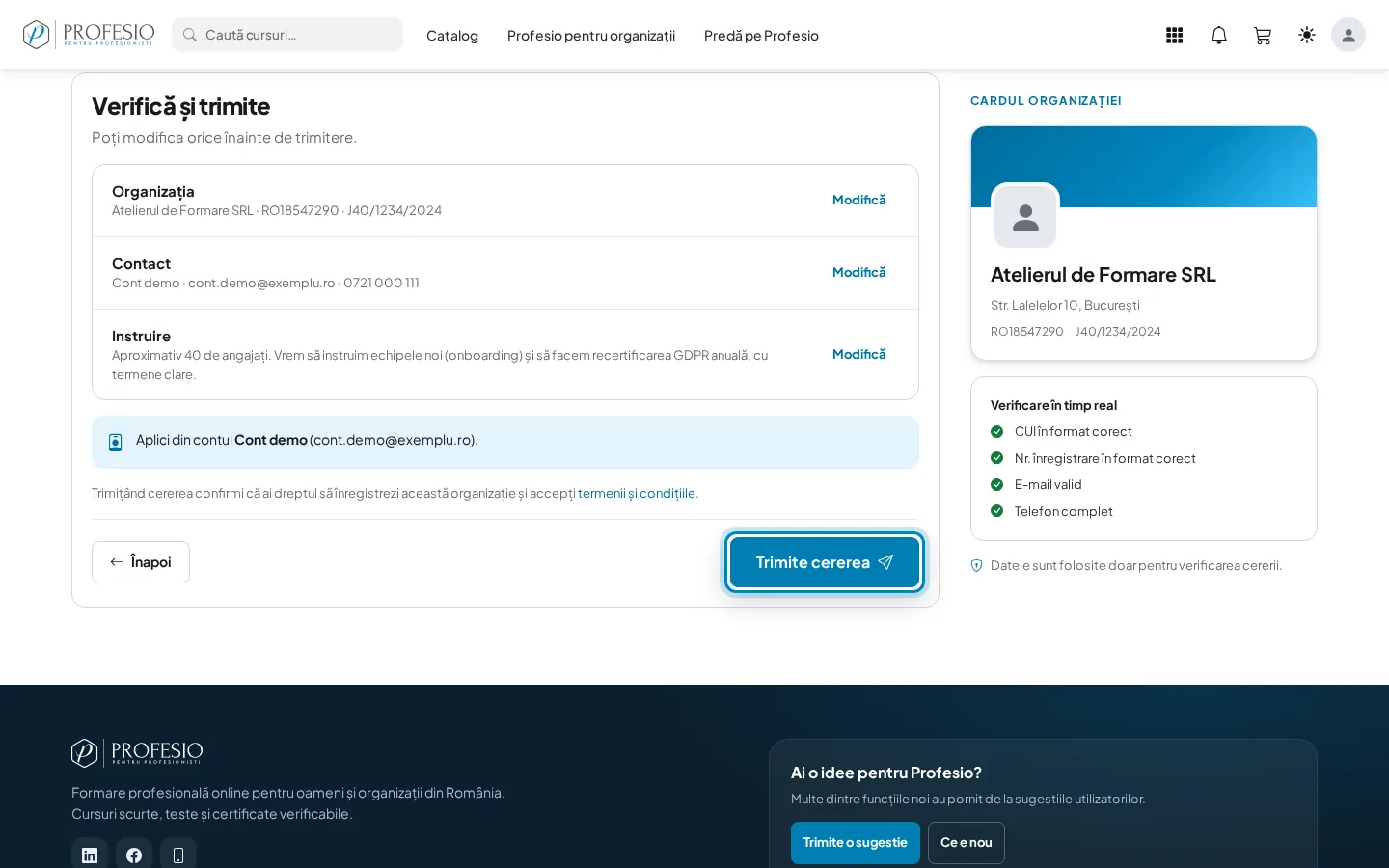Image resolution: width=1389 pixels, height=868 pixels.
Task: Open the Facebook icon in footer
Action: 134,854
